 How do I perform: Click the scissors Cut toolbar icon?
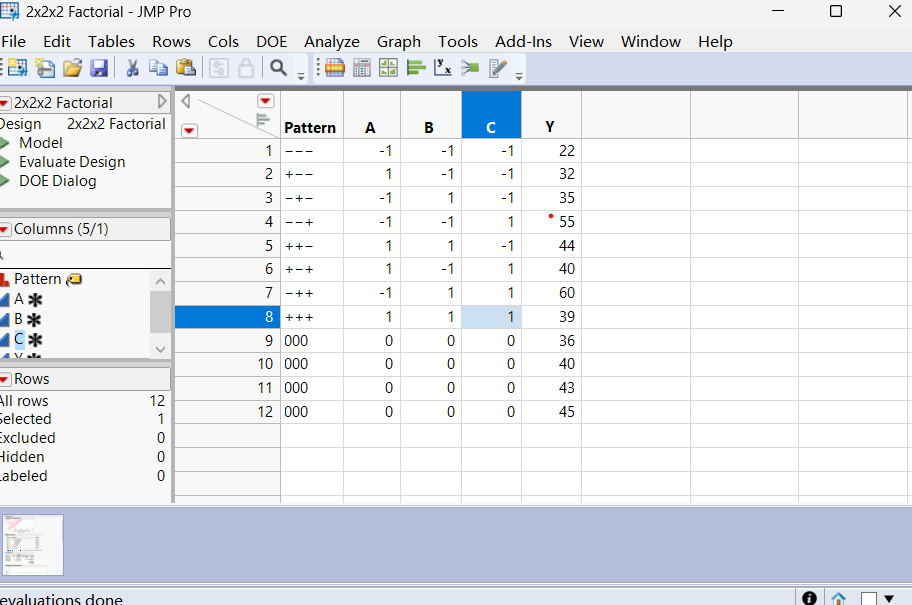coord(132,67)
